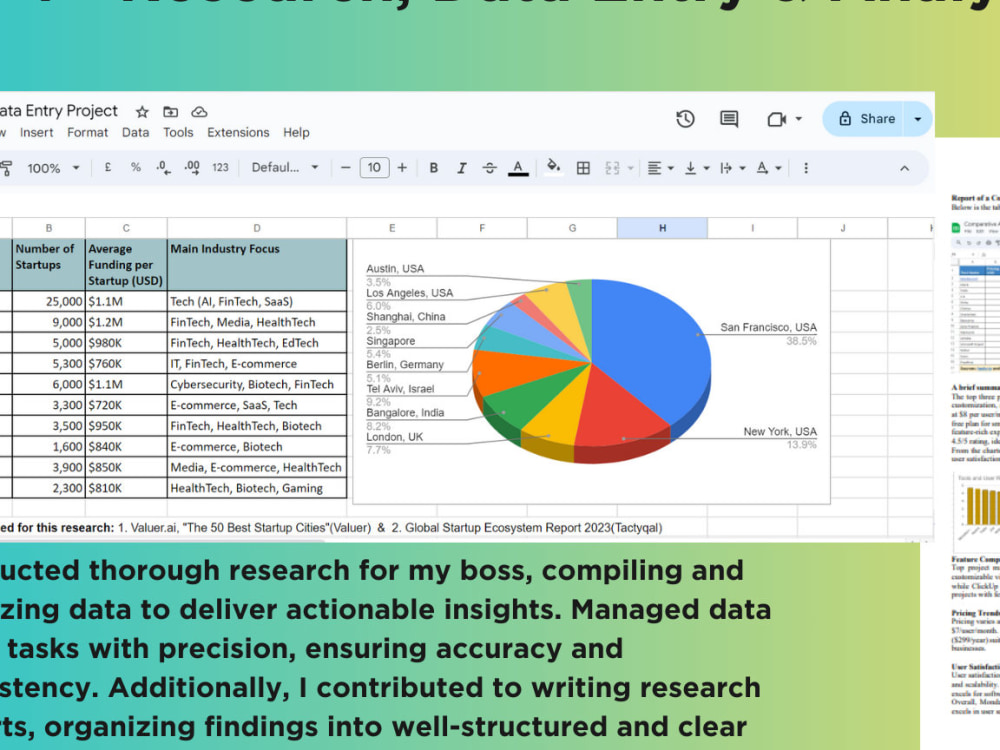Viewport: 1000px width, 750px height.
Task: Open the Format menu
Action: pos(87,133)
